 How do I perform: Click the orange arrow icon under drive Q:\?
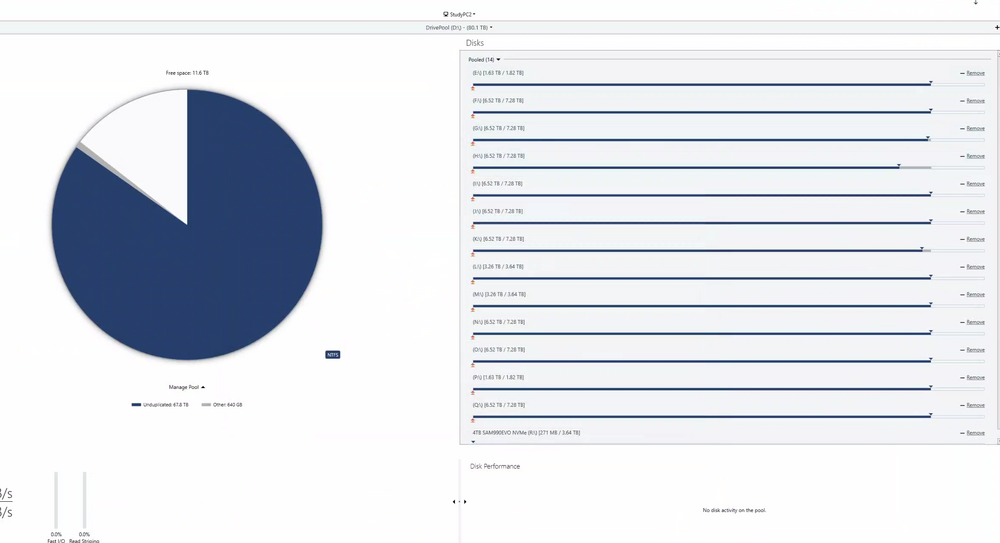pyautogui.click(x=473, y=420)
